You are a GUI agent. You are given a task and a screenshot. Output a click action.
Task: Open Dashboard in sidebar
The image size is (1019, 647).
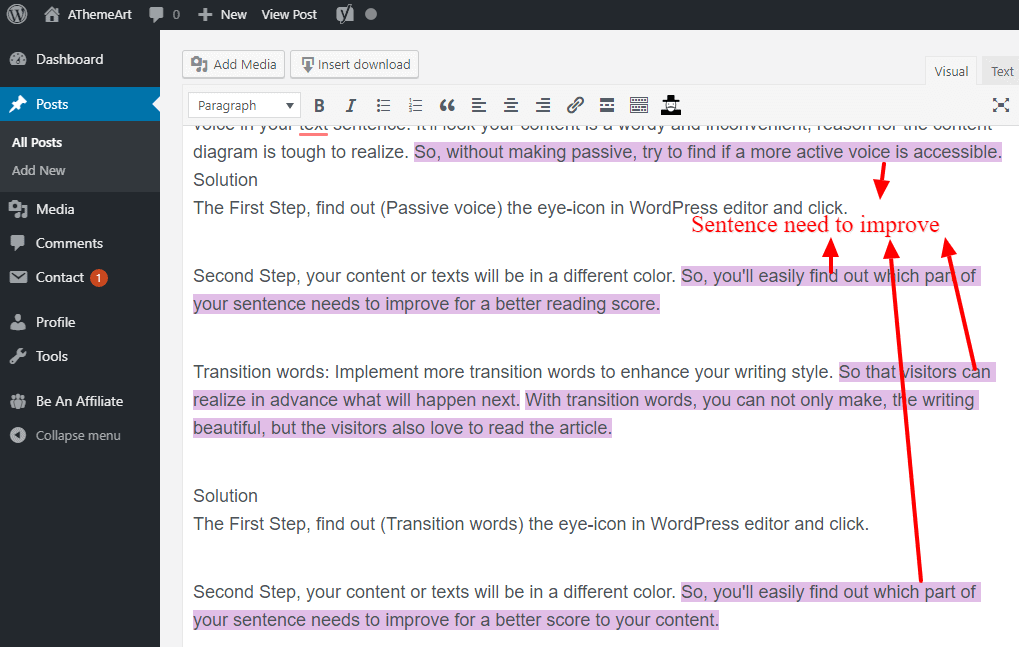[70, 59]
